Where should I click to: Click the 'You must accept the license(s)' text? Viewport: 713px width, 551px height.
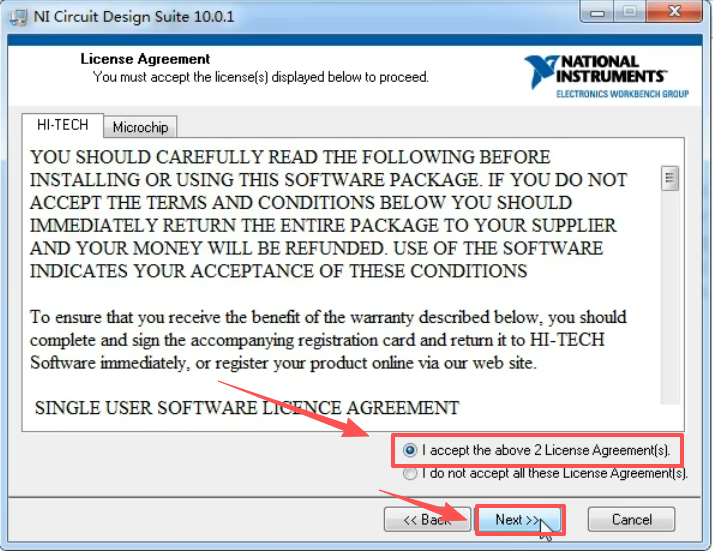[261, 77]
